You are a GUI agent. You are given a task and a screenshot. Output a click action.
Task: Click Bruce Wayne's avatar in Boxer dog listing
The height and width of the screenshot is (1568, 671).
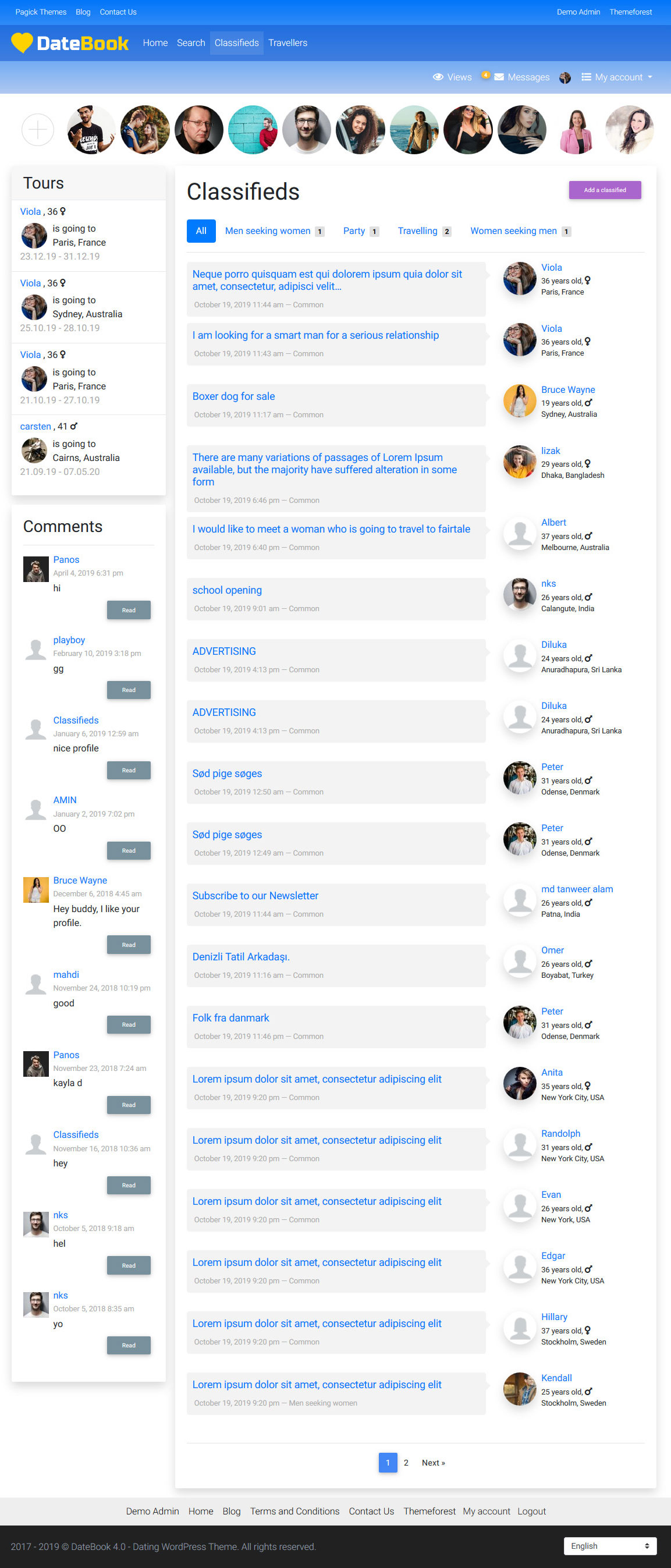(x=519, y=401)
